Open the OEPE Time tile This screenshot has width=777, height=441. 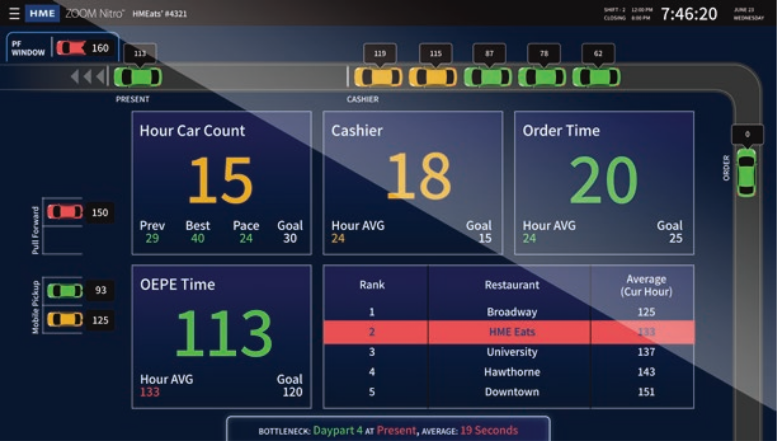tap(222, 336)
